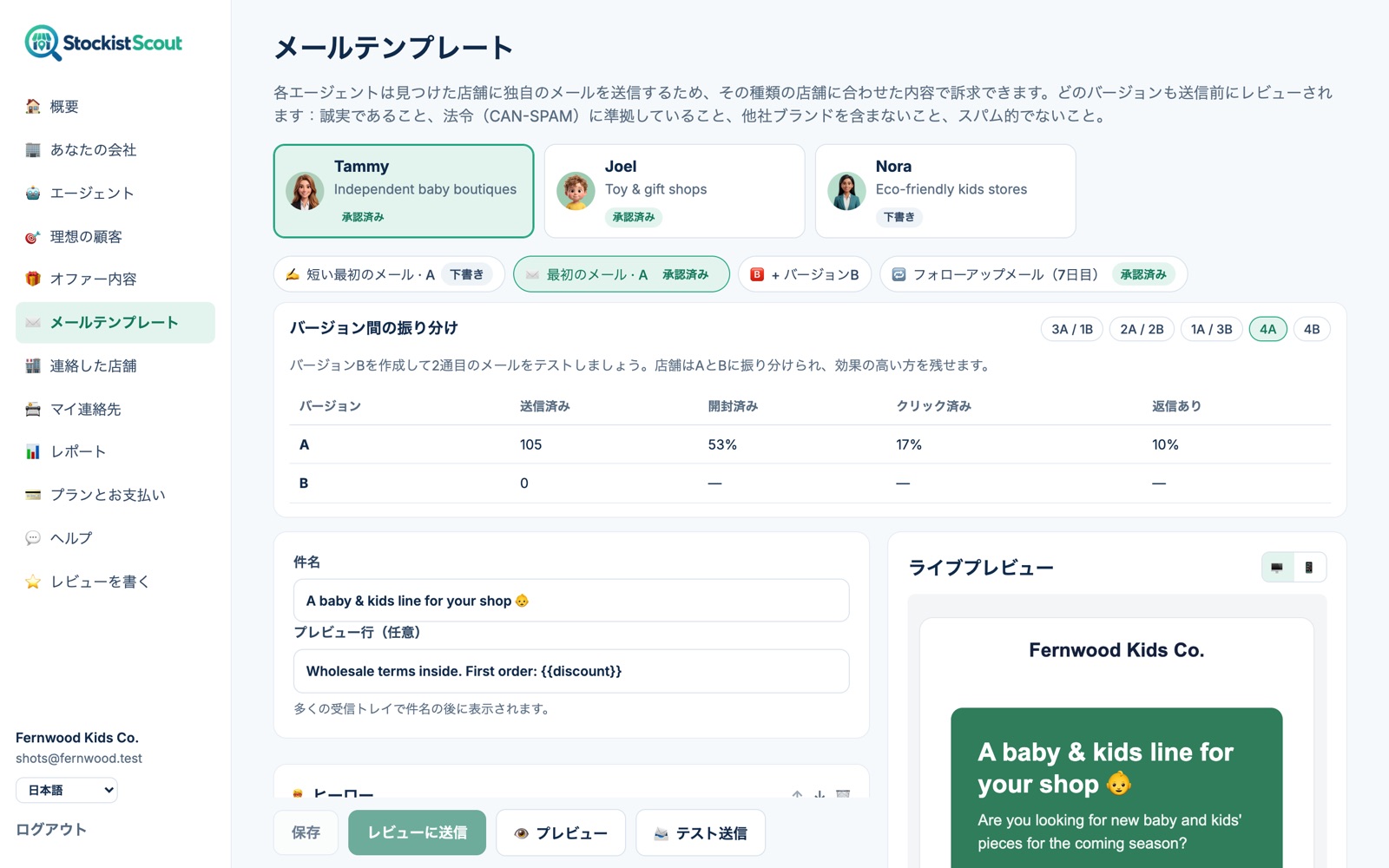1389x868 pixels.
Task: Open the 短い最初のメール・A draft tab
Action: click(x=389, y=274)
